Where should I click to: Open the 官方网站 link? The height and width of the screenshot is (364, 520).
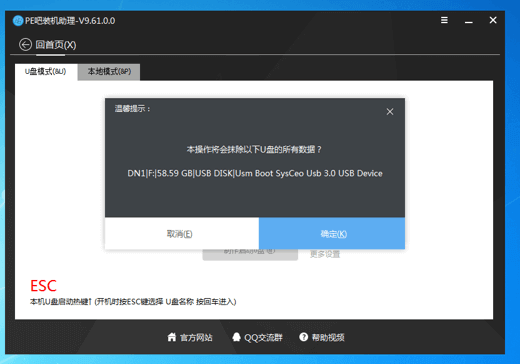coord(196,337)
